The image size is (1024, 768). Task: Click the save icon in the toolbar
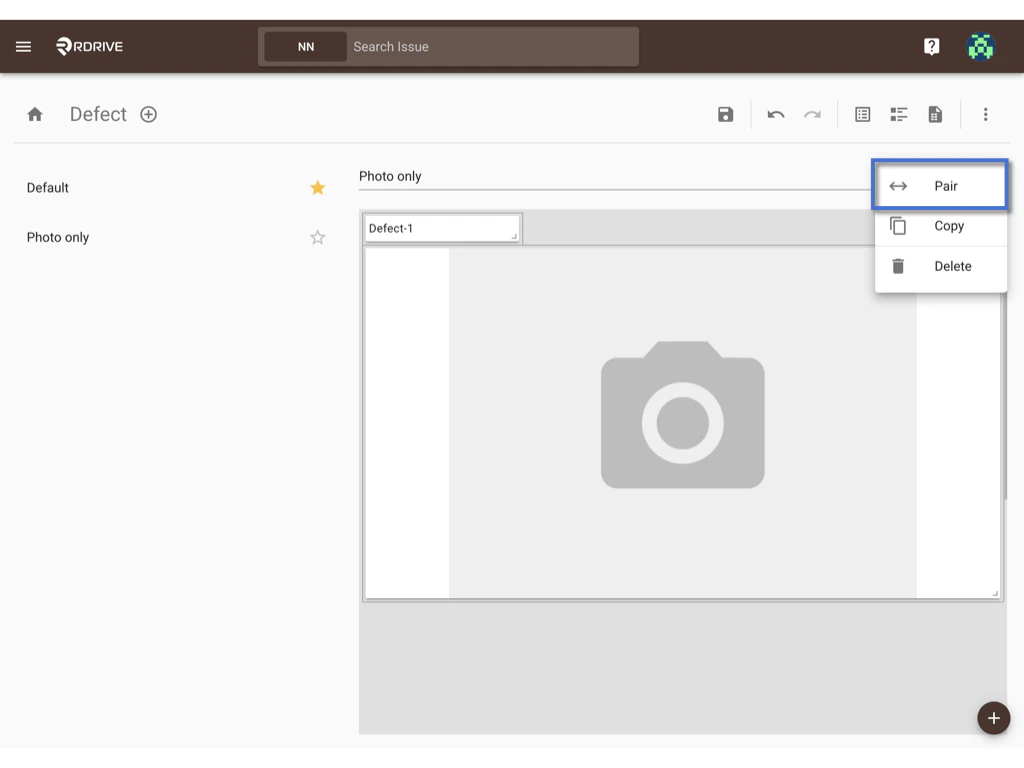tap(724, 114)
